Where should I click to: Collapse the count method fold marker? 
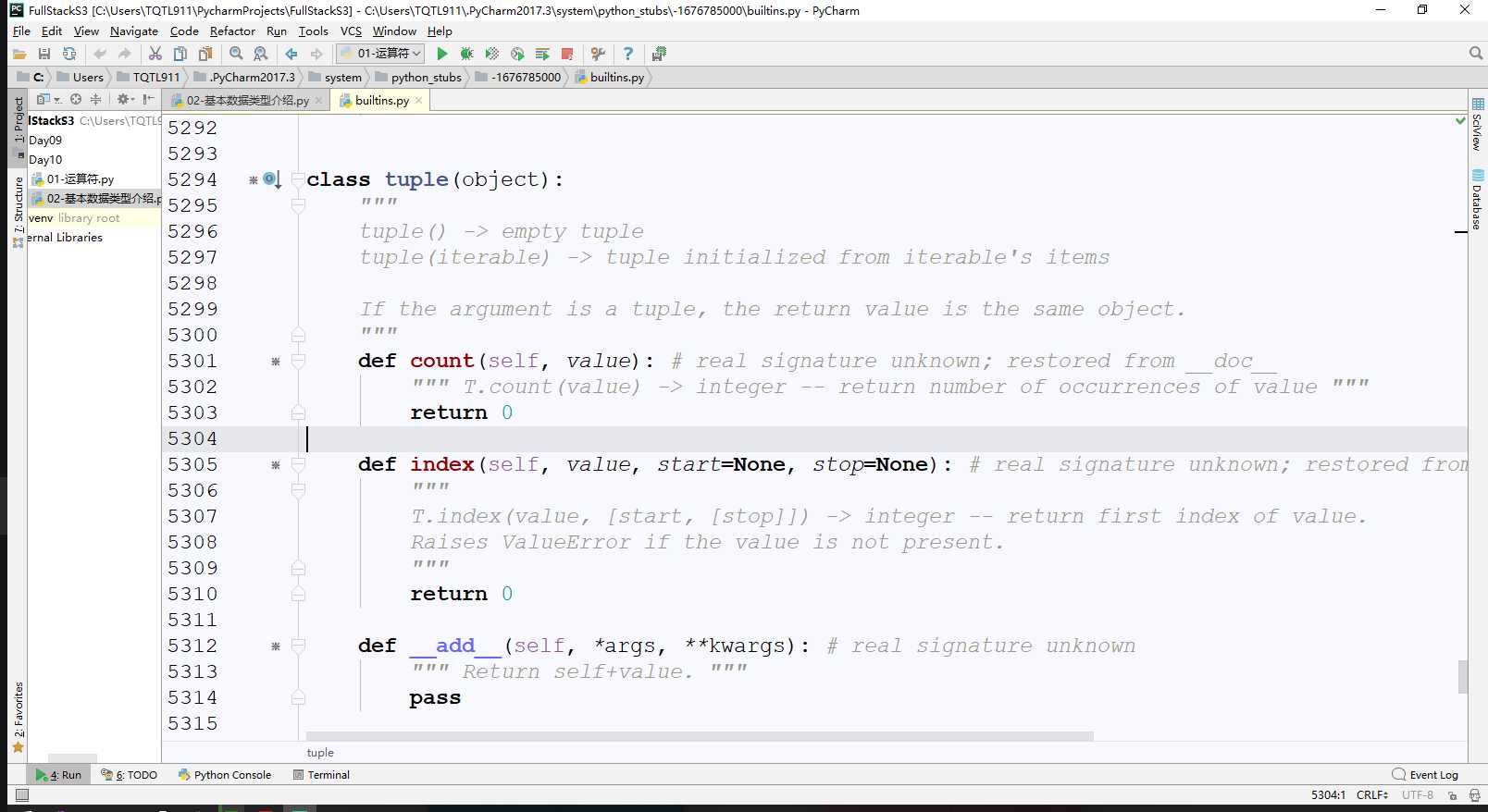pyautogui.click(x=298, y=361)
